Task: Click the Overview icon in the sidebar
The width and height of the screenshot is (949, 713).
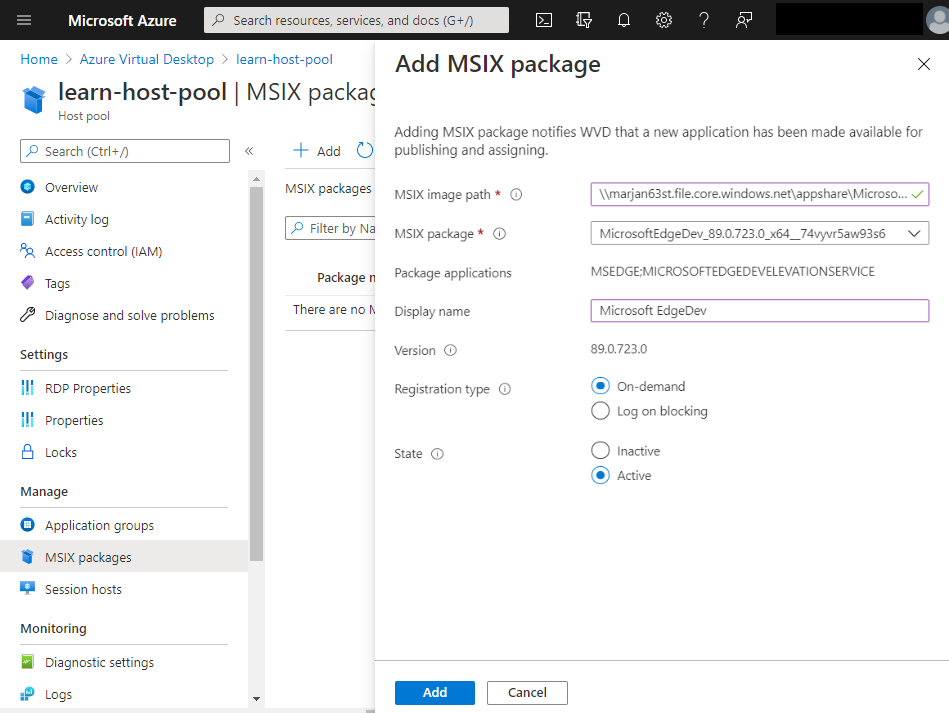Action: tap(27, 186)
